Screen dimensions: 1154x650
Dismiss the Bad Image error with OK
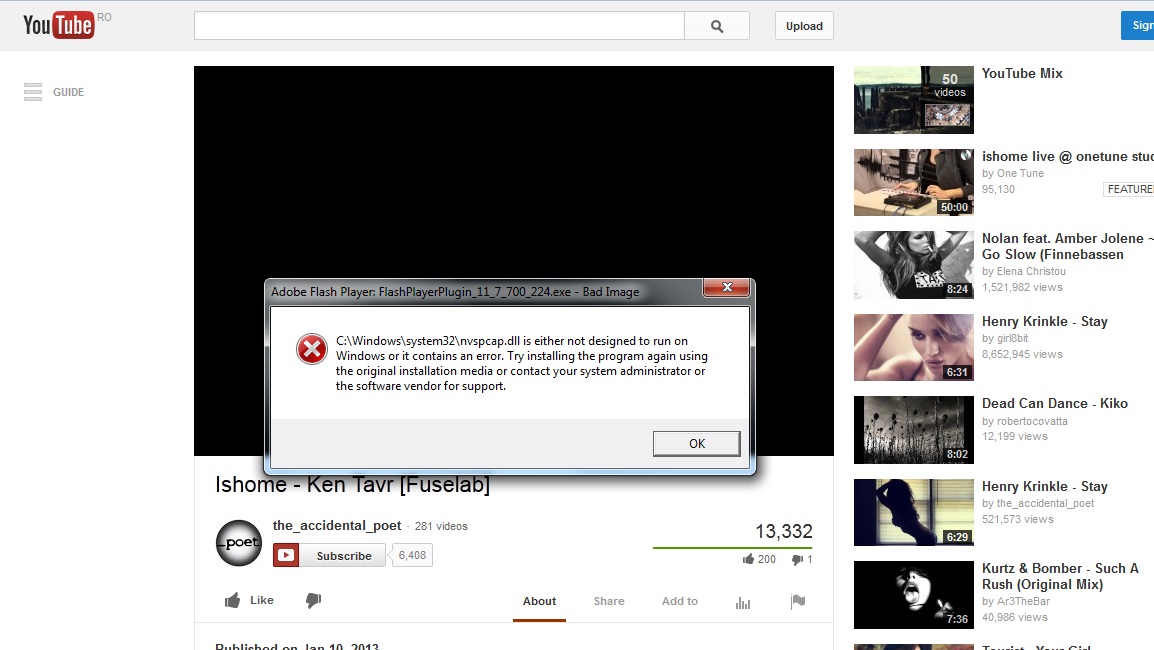tap(696, 443)
